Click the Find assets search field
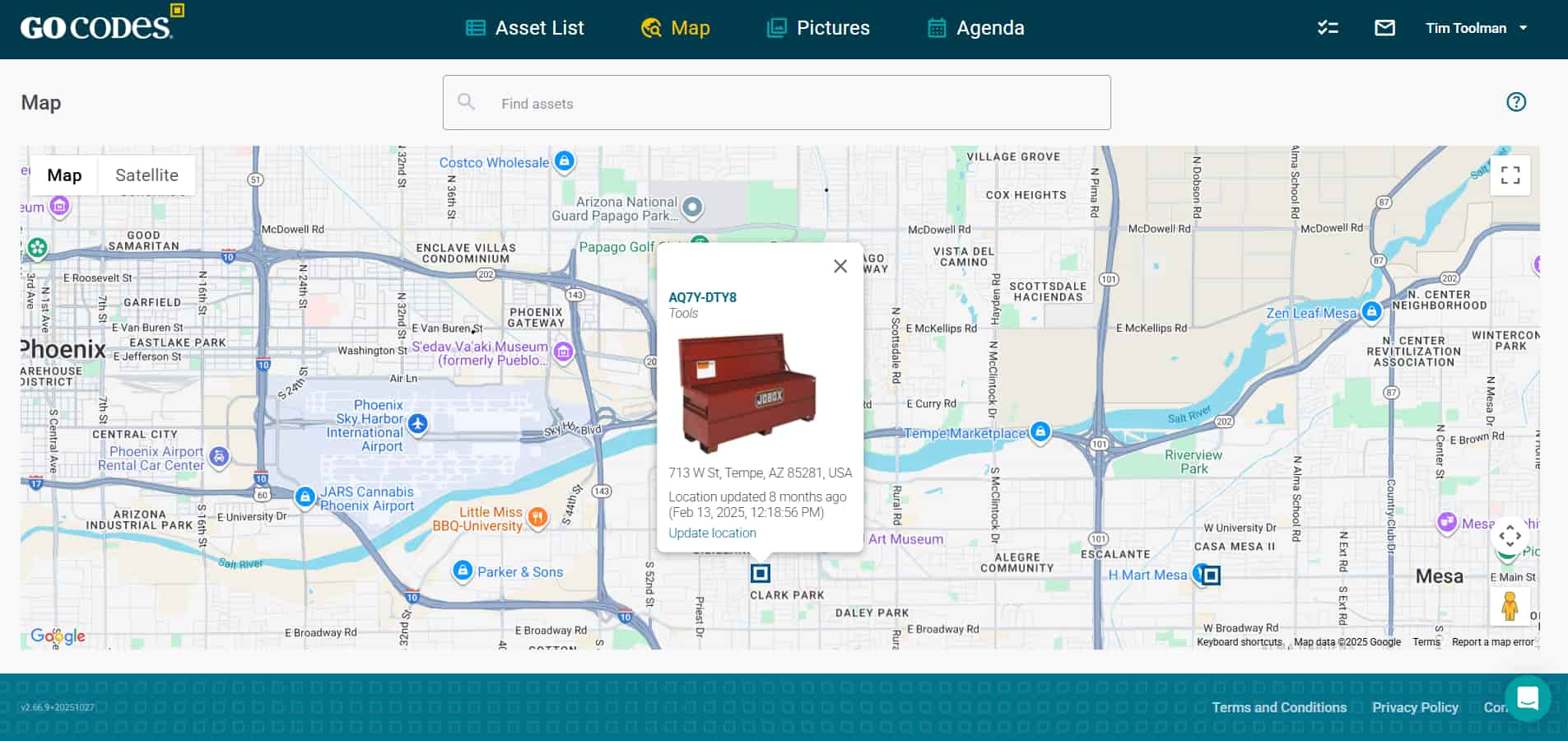The image size is (1568, 741). 776,103
